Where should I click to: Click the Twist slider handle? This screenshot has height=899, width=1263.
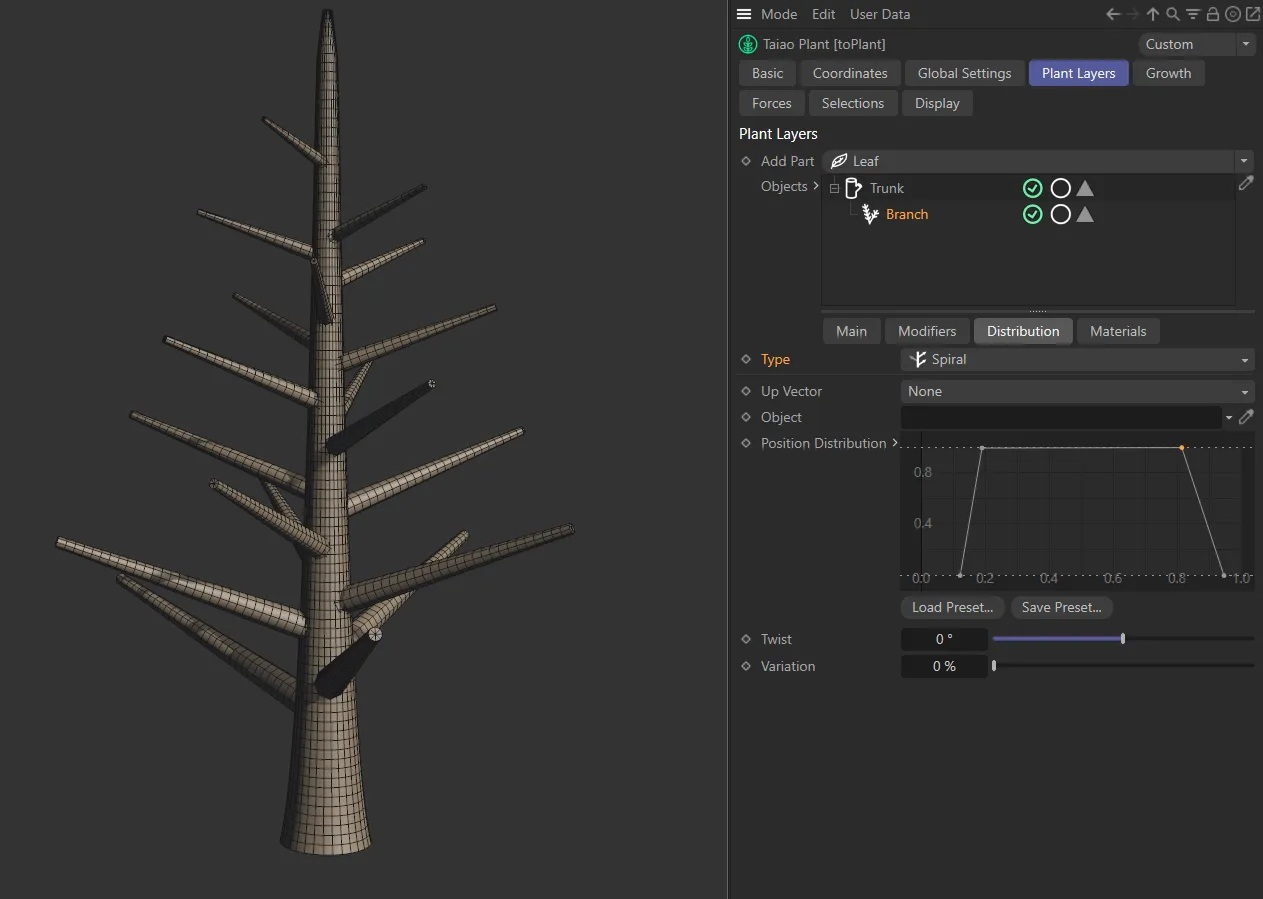[1122, 637]
